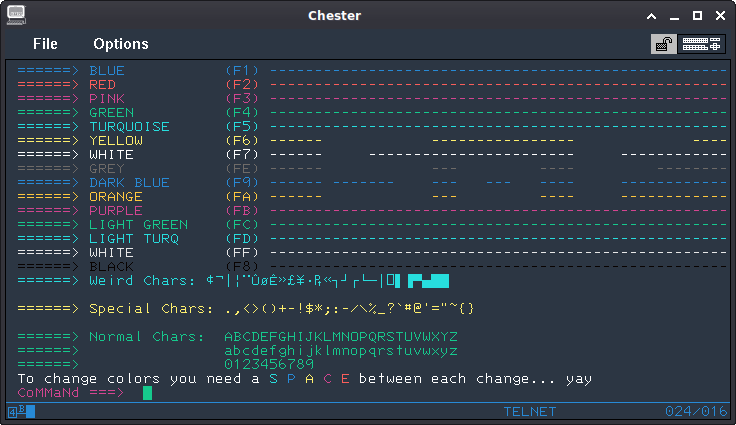The width and height of the screenshot is (736, 425).
Task: Close the Chester window
Action: pos(721,15)
